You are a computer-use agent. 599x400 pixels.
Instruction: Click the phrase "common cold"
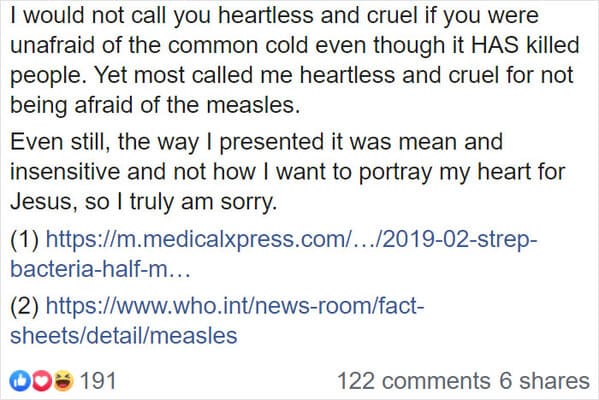(237, 45)
